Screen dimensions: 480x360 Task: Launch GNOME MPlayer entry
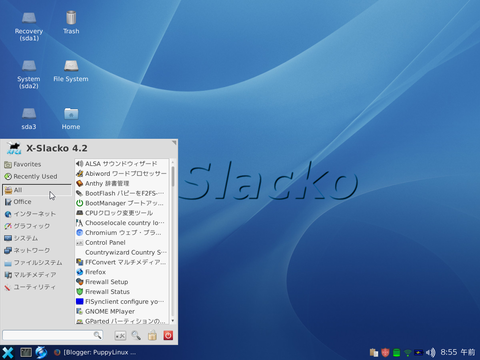[121, 311]
